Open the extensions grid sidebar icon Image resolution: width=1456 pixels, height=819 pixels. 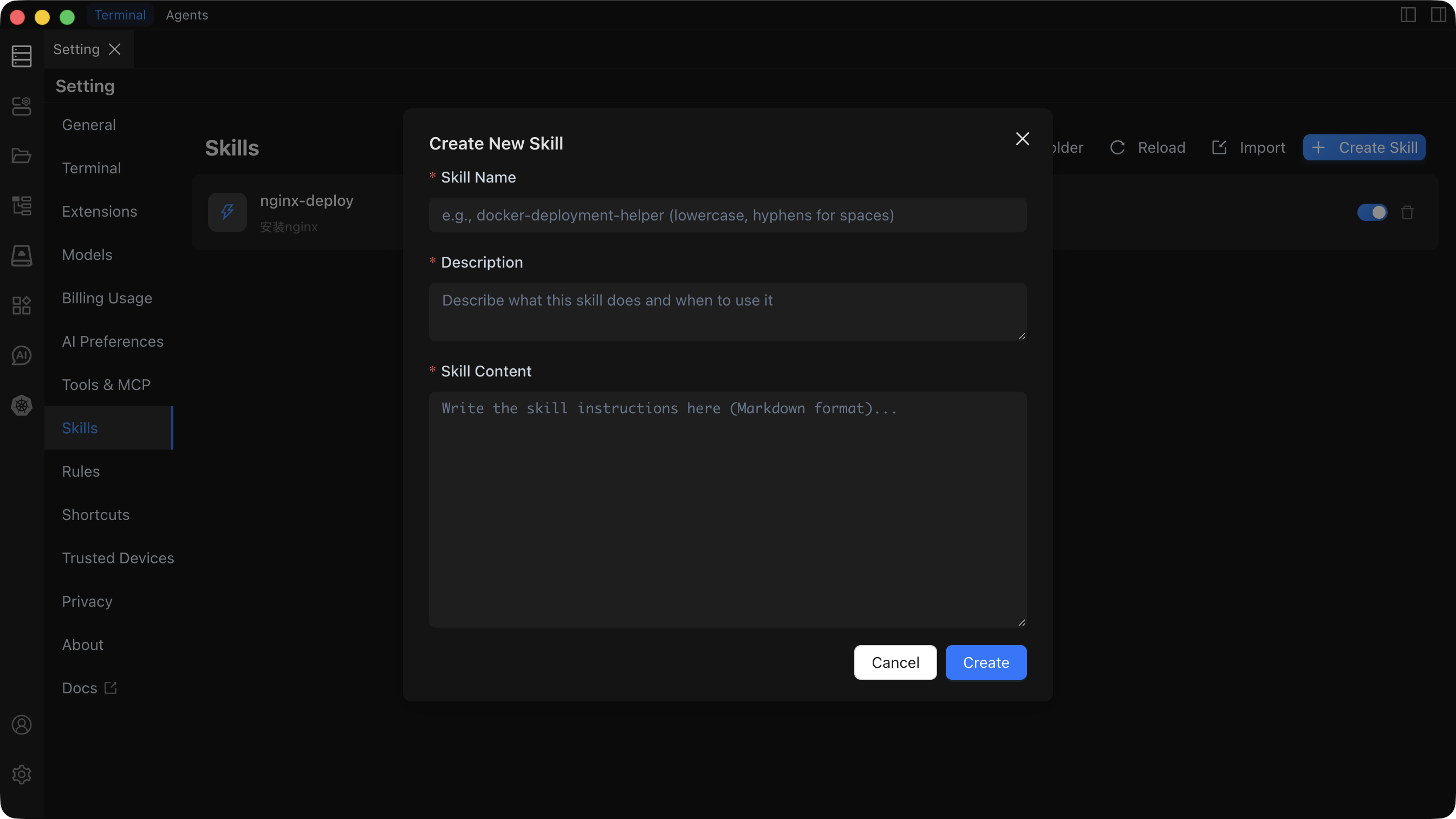[22, 306]
